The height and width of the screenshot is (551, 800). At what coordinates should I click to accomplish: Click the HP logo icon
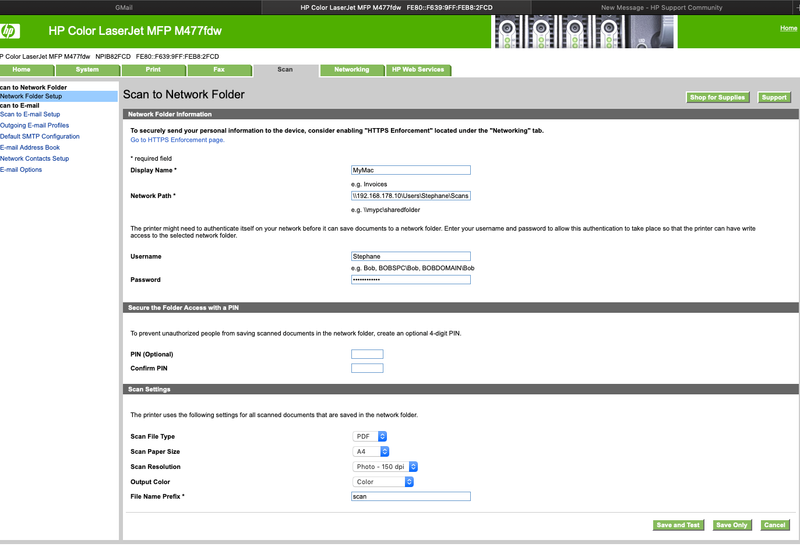9,31
